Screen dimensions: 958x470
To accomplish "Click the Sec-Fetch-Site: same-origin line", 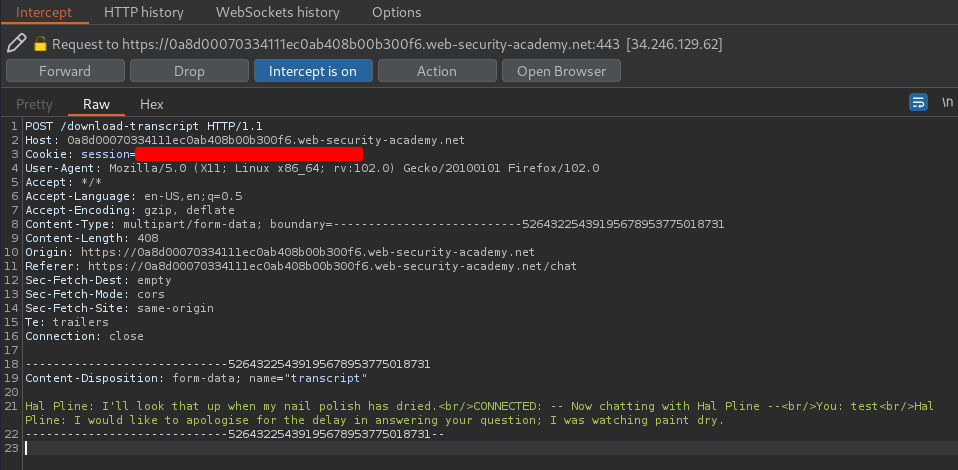I will (x=119, y=309).
